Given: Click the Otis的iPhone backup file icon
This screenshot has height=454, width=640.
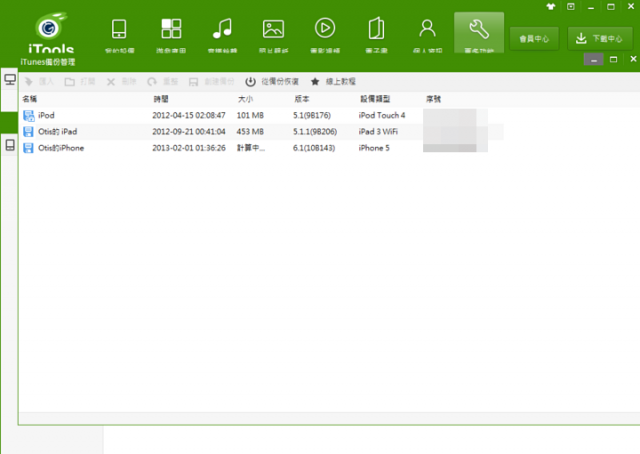Looking at the screenshot, I should [x=28, y=148].
